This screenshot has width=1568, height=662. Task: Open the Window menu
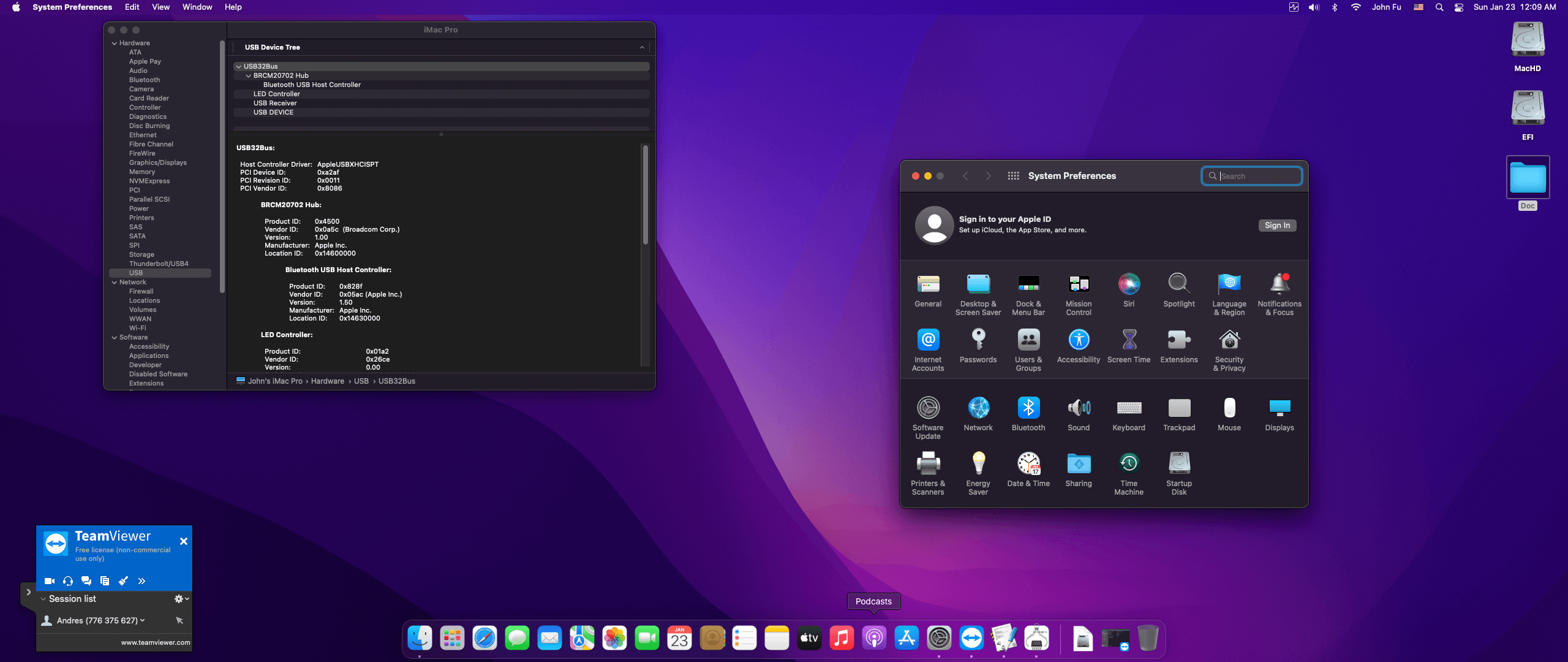coord(197,7)
